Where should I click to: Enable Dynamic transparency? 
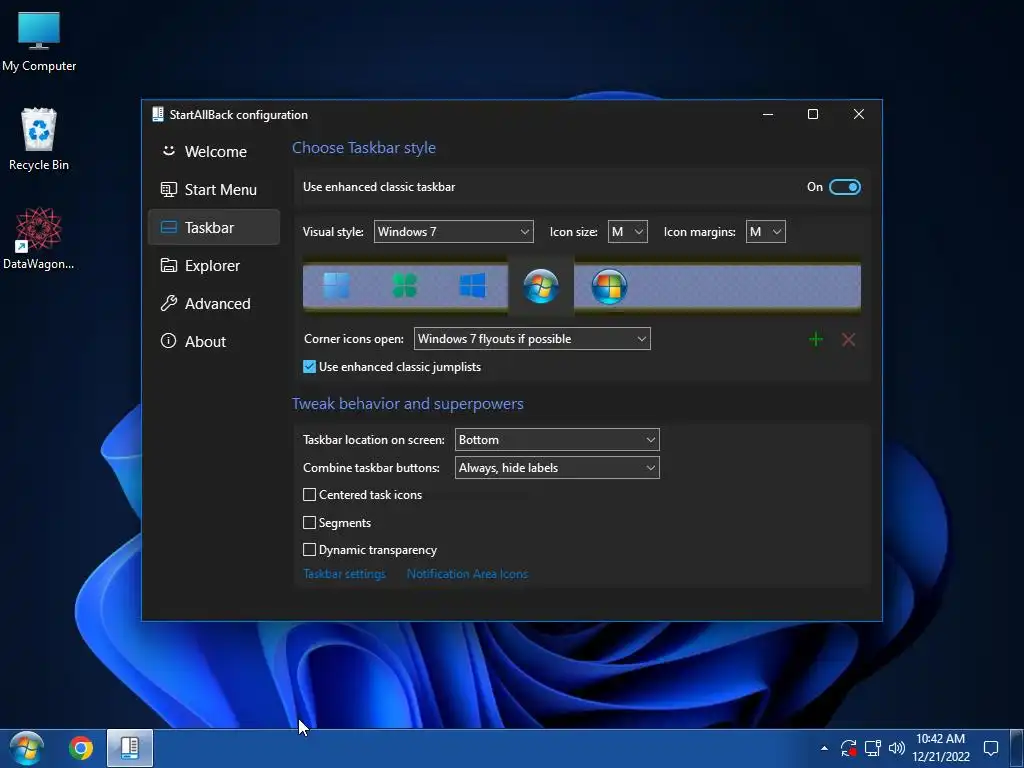coord(310,549)
